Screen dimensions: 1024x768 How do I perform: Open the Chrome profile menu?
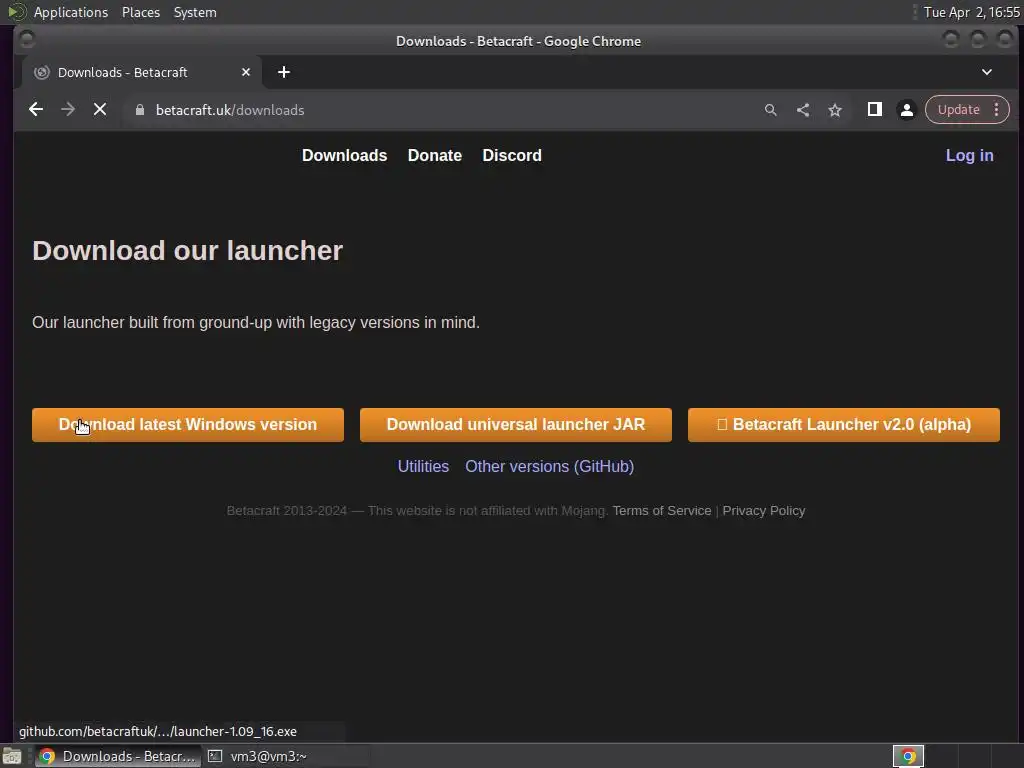coord(906,110)
